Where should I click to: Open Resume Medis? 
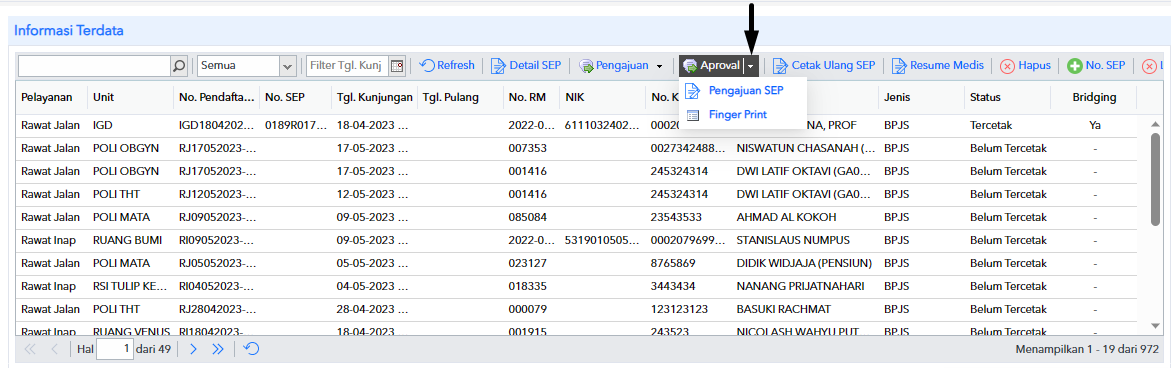[x=938, y=66]
